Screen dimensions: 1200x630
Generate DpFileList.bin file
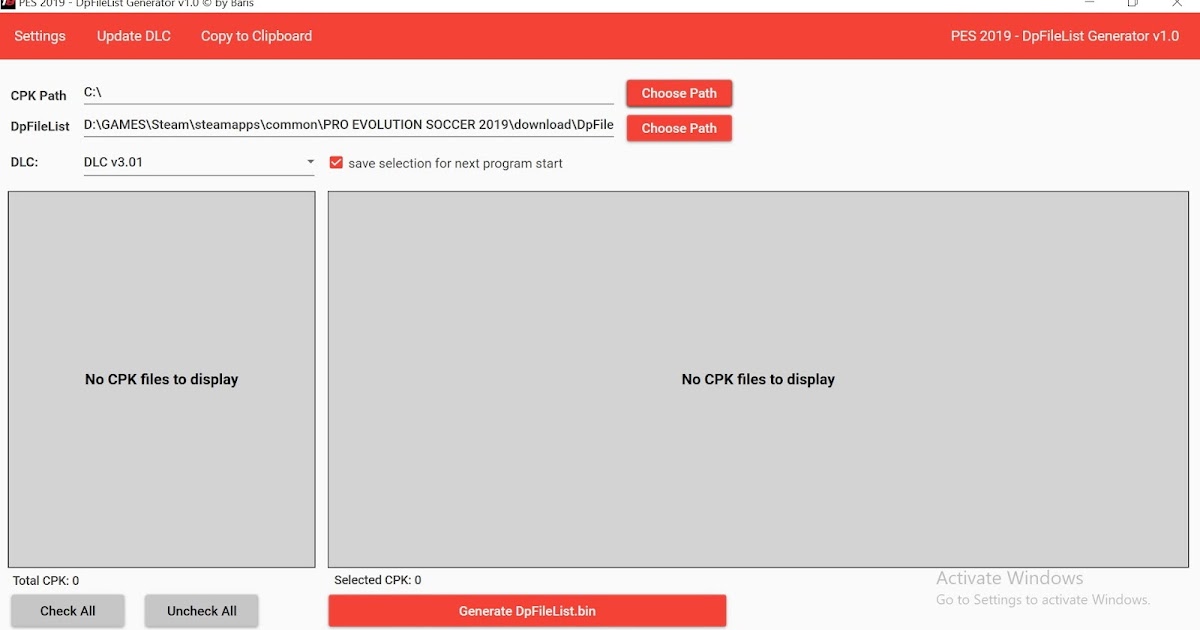click(527, 611)
